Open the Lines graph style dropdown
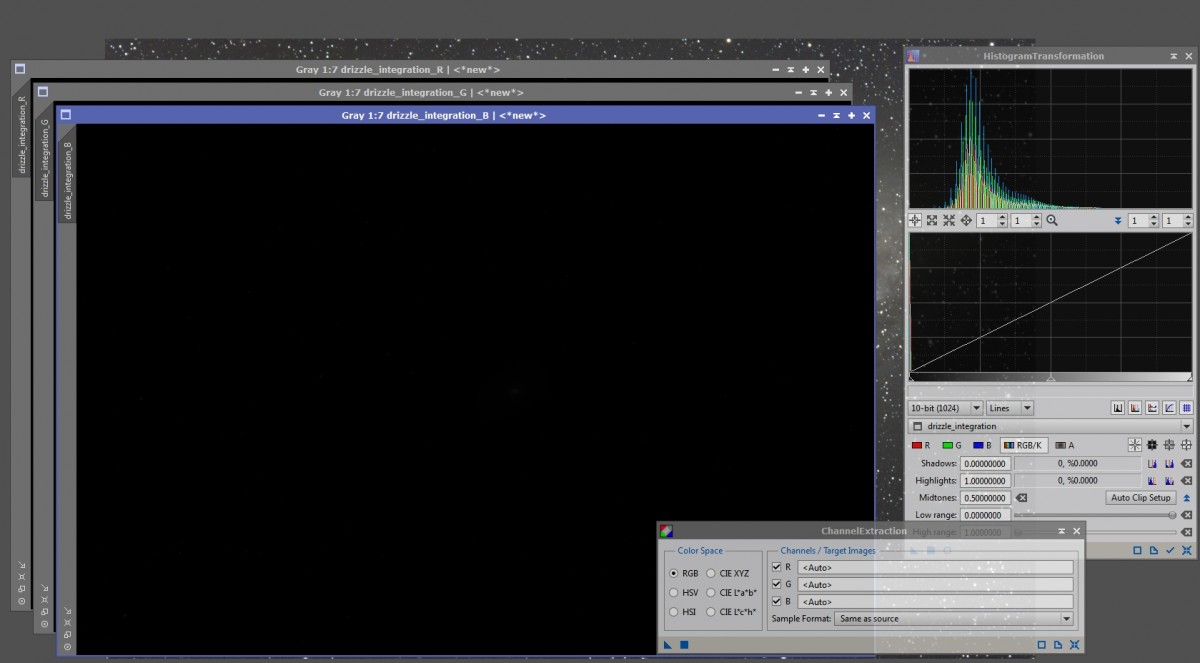Image resolution: width=1200 pixels, height=663 pixels. 1010,408
